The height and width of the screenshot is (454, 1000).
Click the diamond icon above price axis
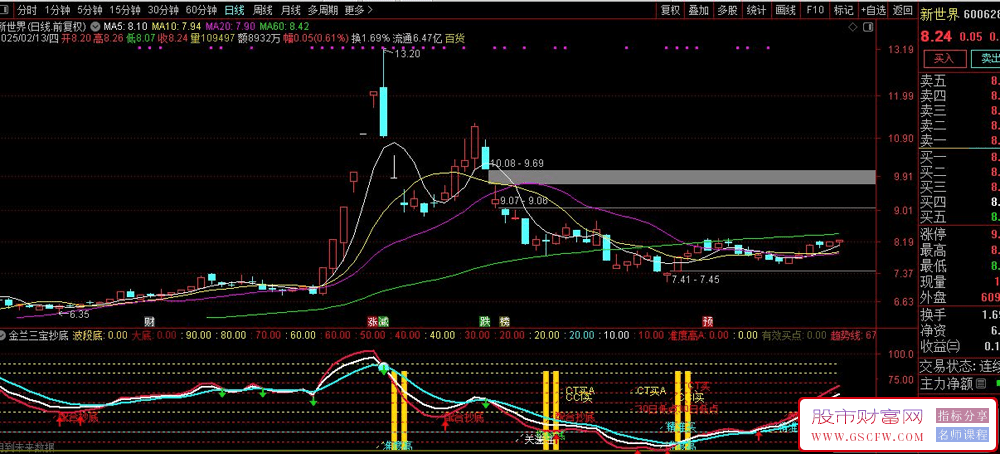853,27
